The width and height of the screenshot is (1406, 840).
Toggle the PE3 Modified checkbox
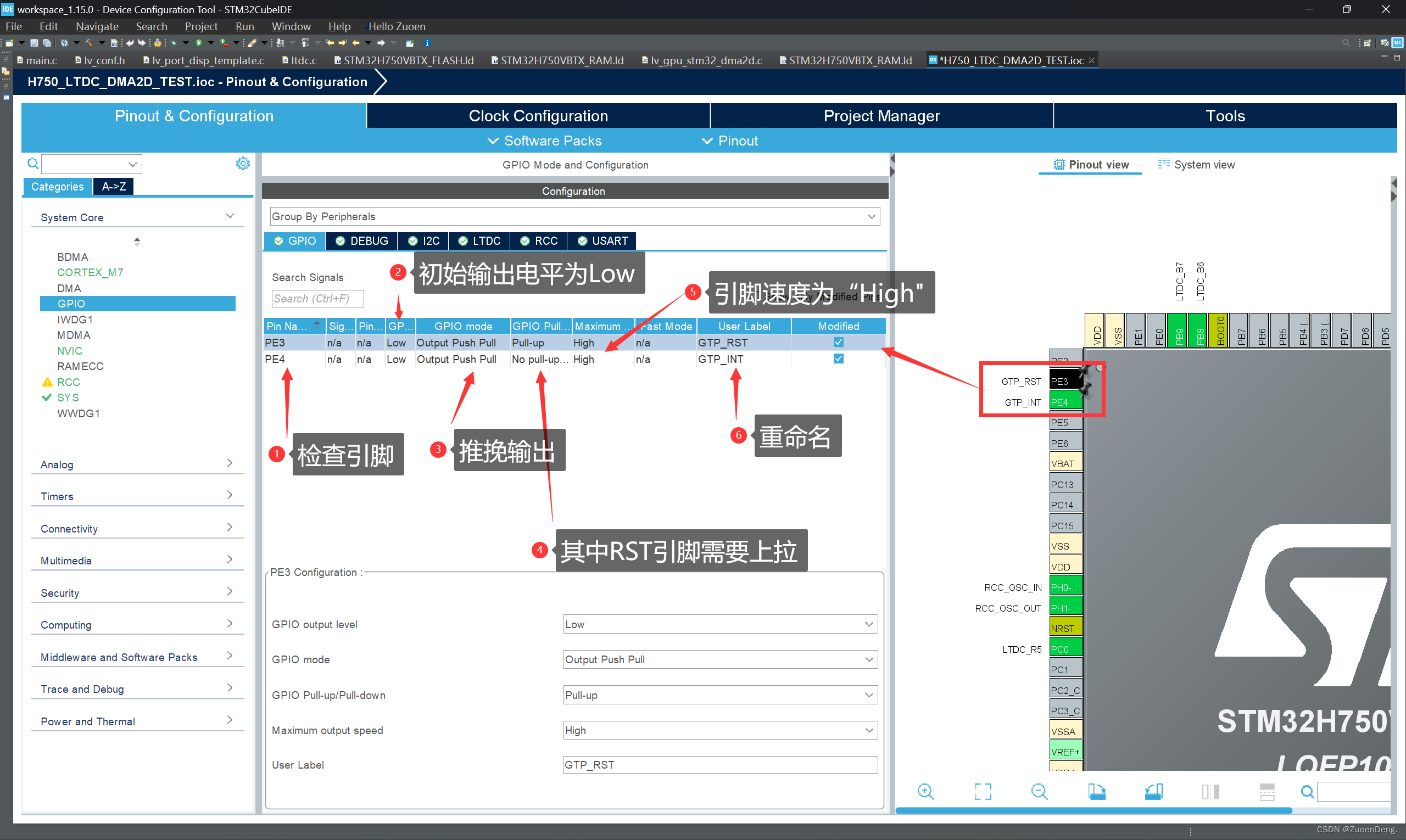(x=839, y=342)
